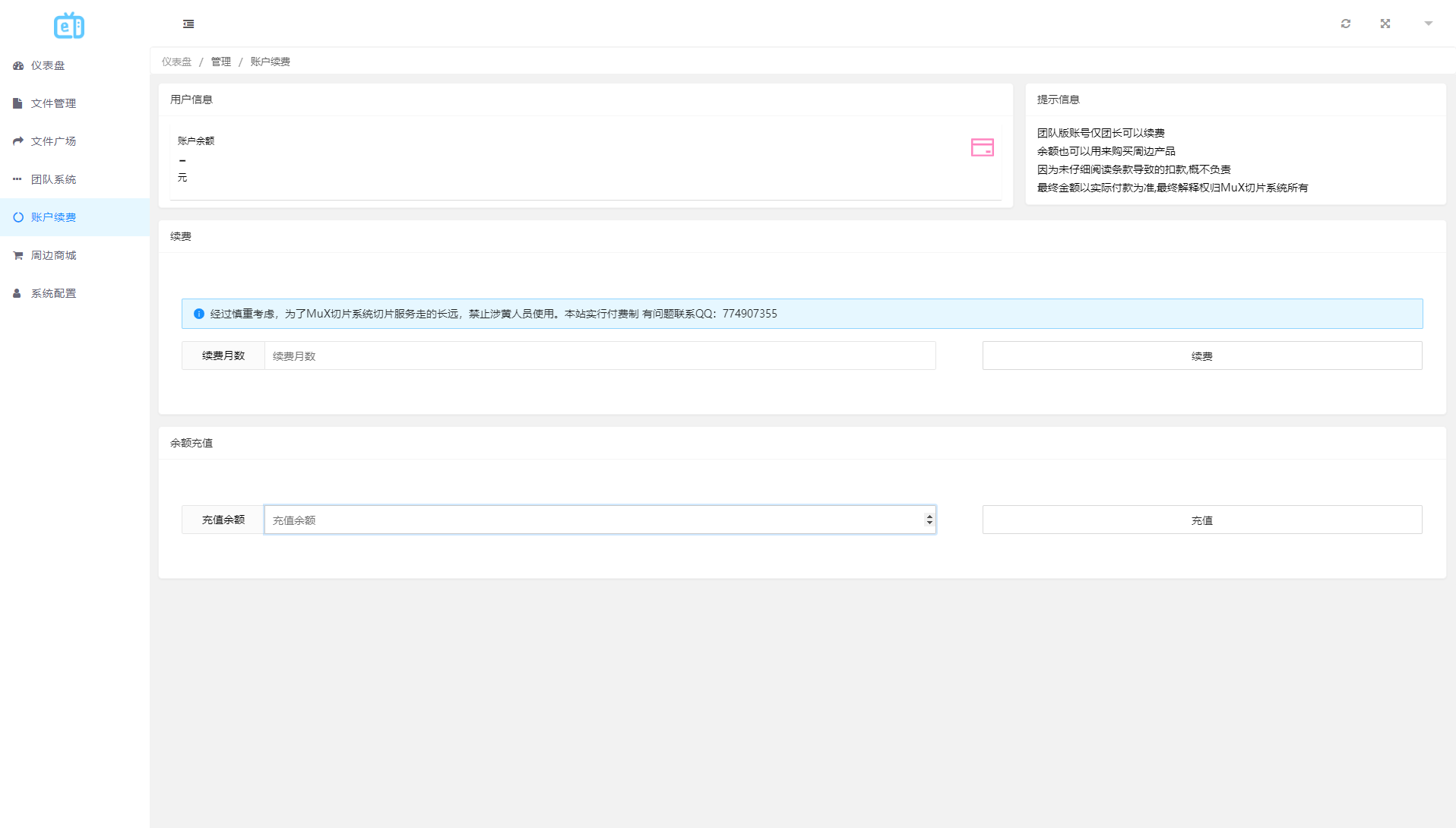Click the 系统配置 user icon
Screen dimensions: 1456x828
pos(17,293)
